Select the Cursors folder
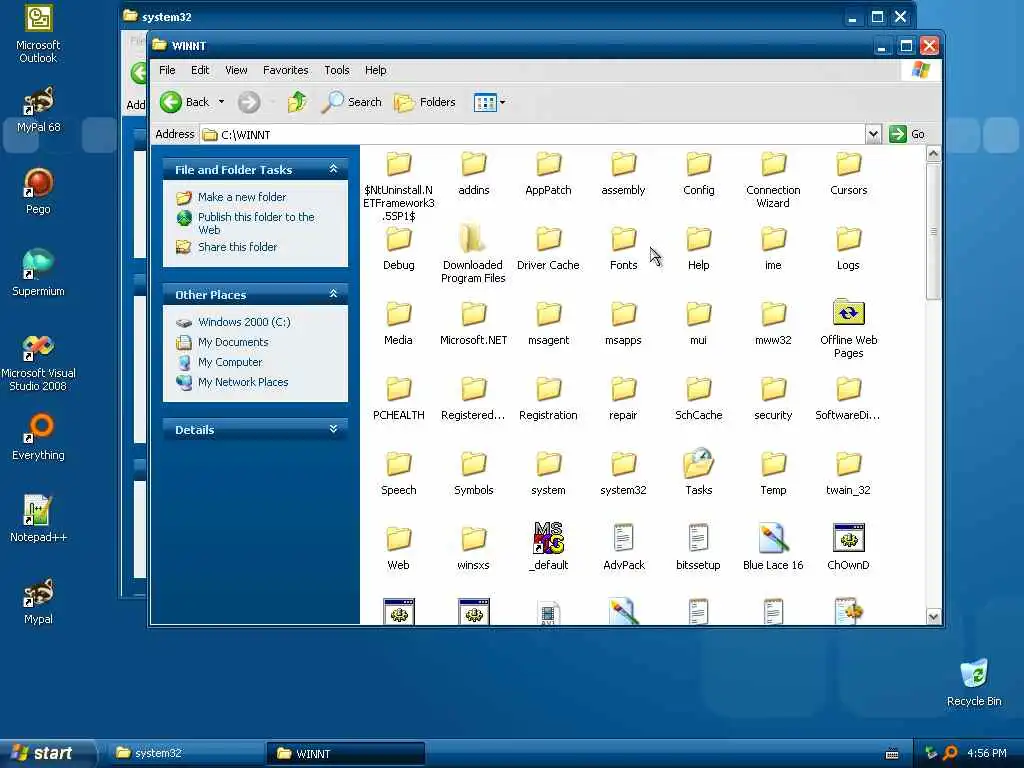Image resolution: width=1024 pixels, height=768 pixels. click(x=848, y=174)
